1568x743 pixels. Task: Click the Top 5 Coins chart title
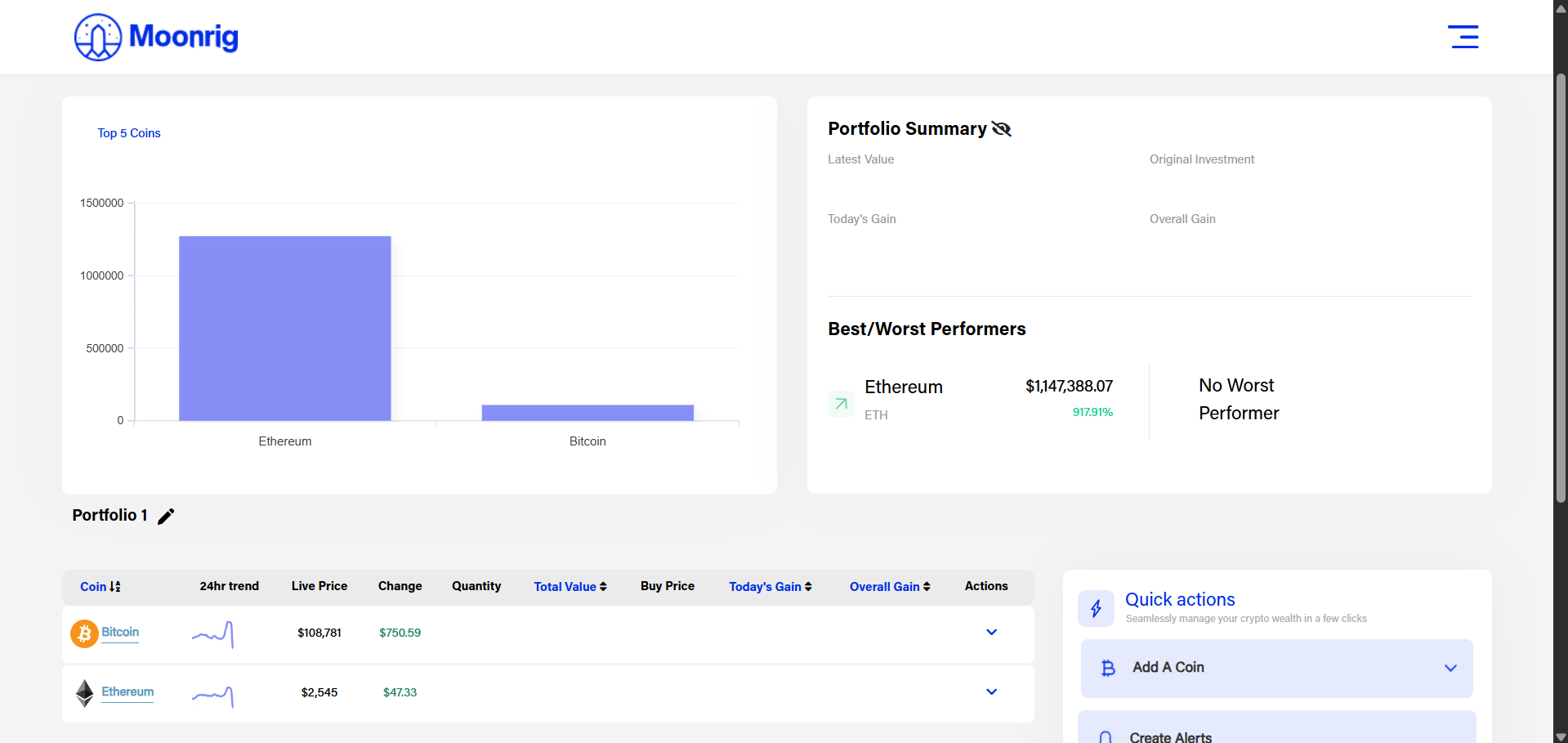[x=129, y=133]
